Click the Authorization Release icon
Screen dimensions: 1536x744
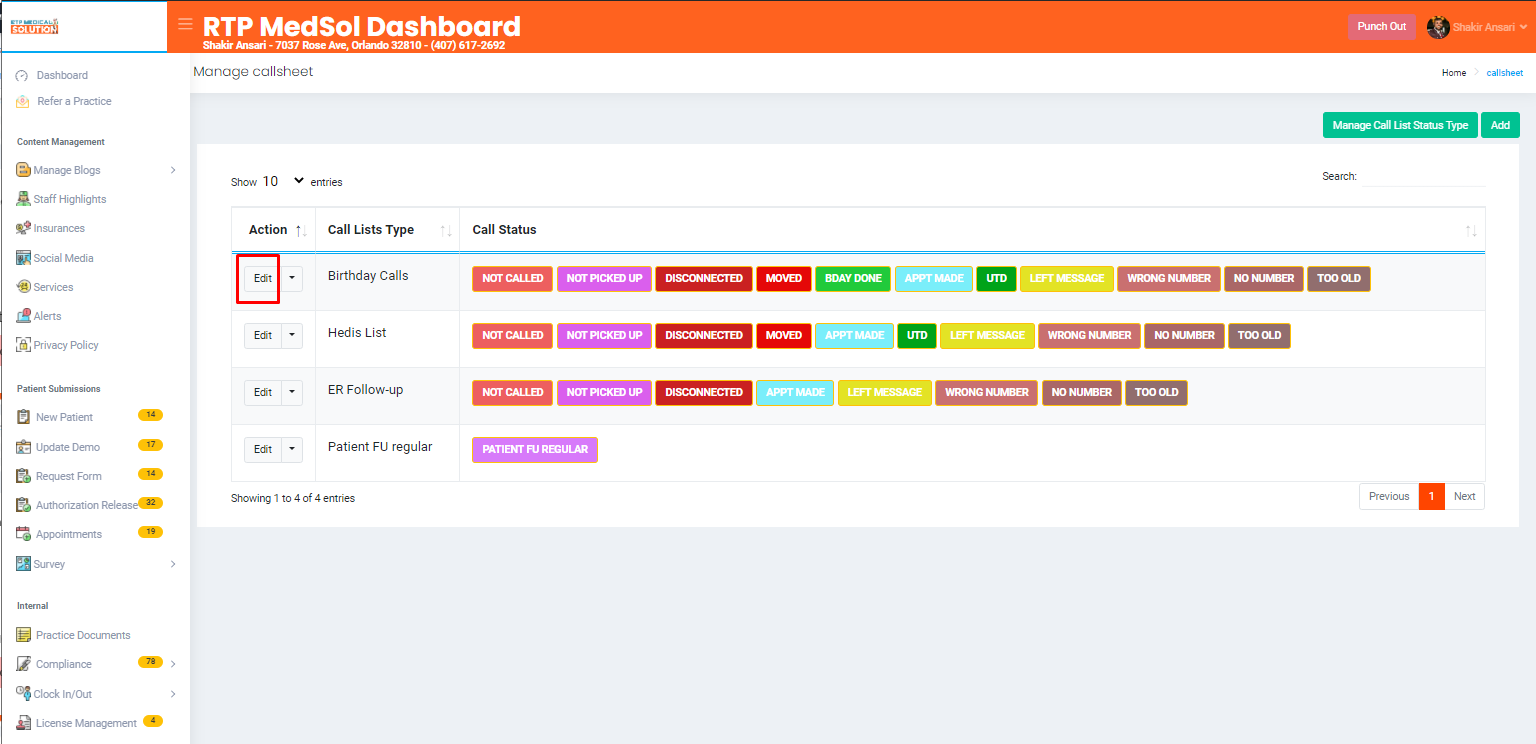click(x=23, y=505)
